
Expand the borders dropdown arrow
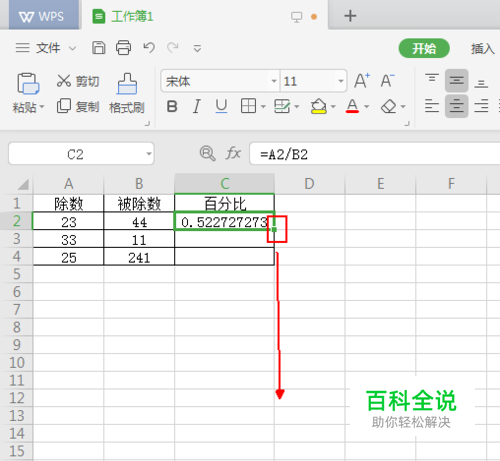tap(263, 107)
